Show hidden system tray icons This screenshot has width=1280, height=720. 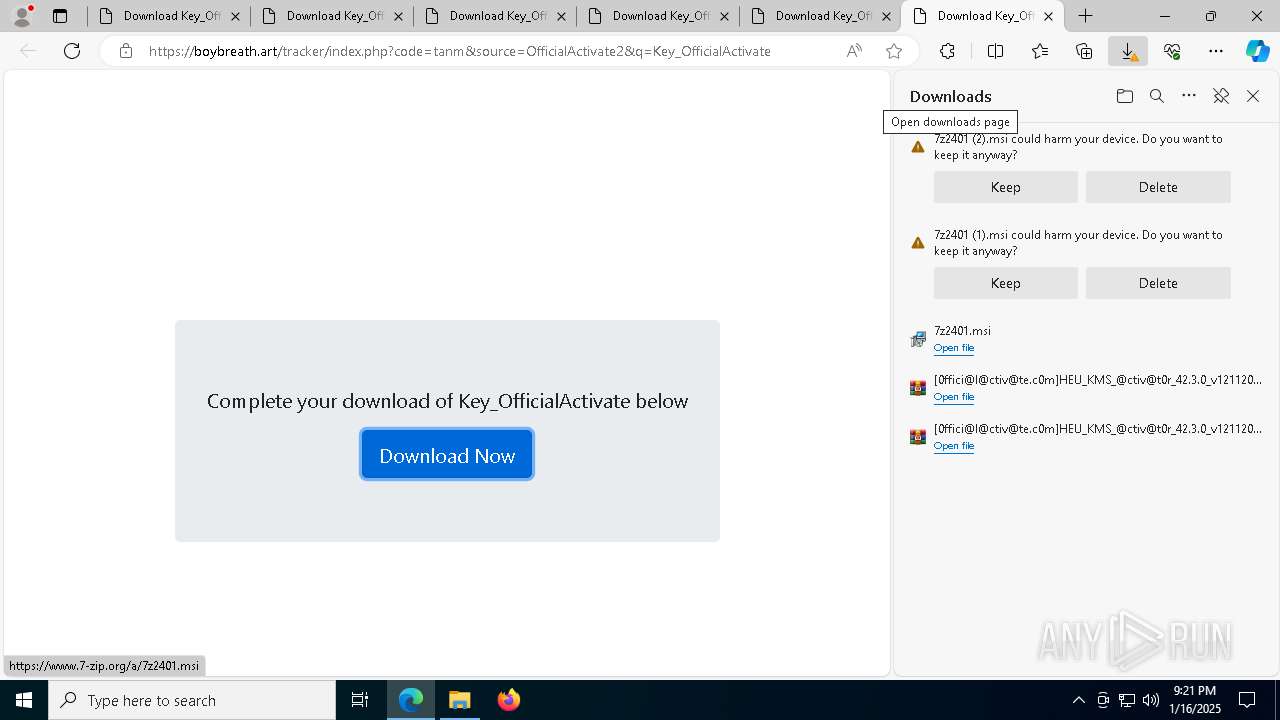[1078, 700]
